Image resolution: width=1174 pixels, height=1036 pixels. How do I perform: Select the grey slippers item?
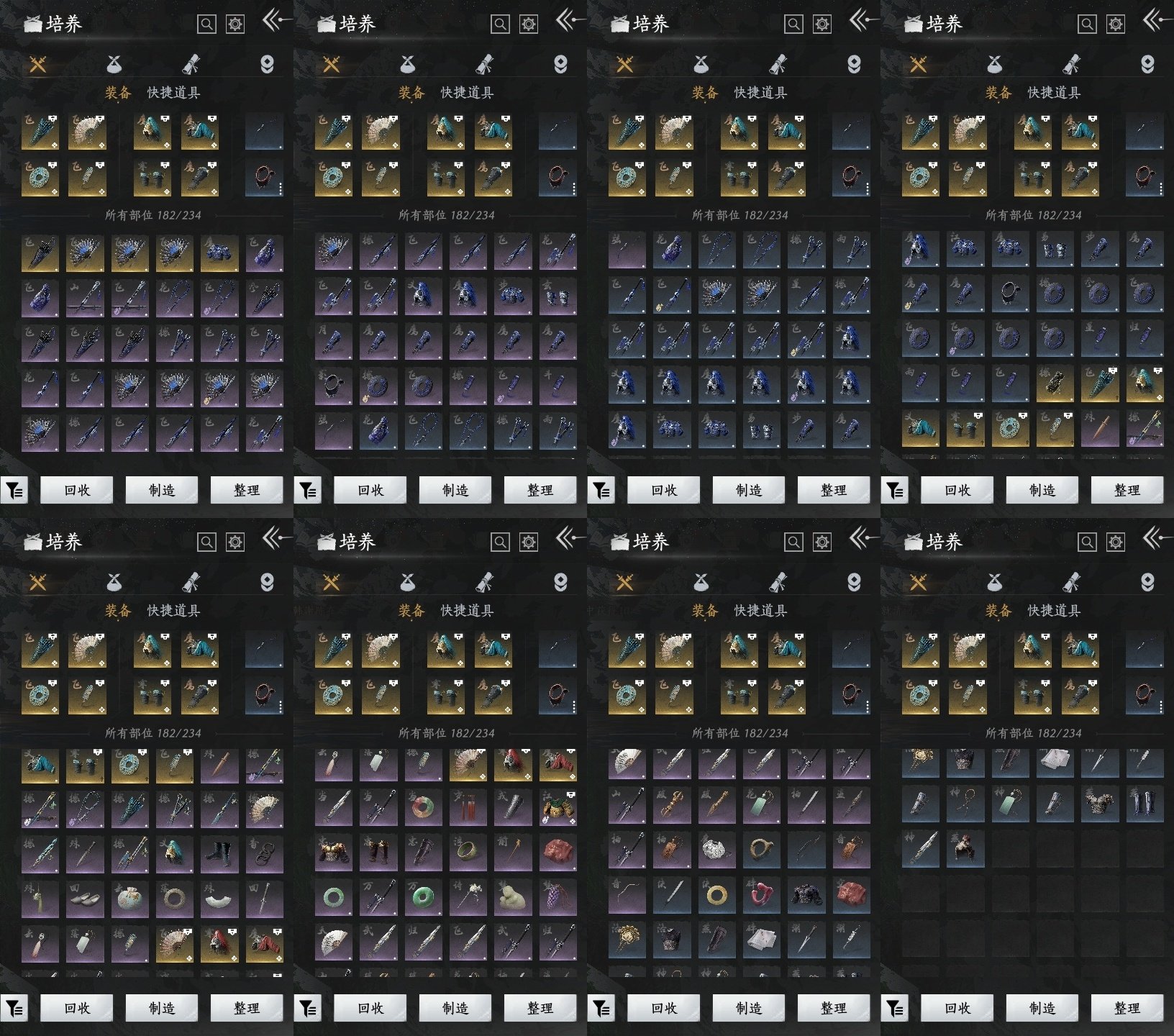coord(86,898)
